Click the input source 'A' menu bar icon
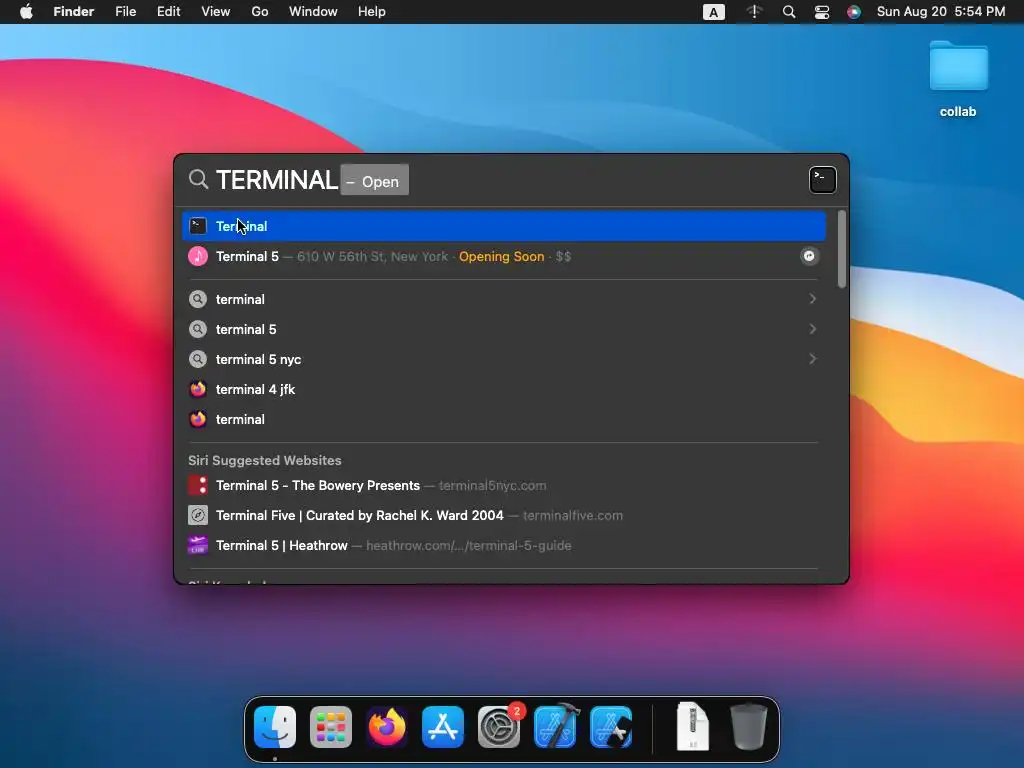Image resolution: width=1024 pixels, height=768 pixels. [714, 12]
